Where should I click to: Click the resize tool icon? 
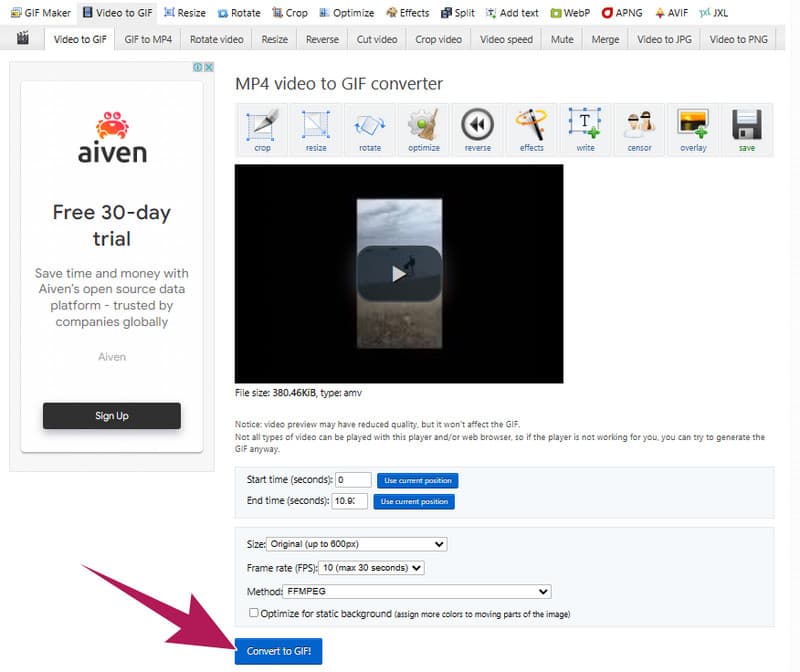pyautogui.click(x=316, y=129)
